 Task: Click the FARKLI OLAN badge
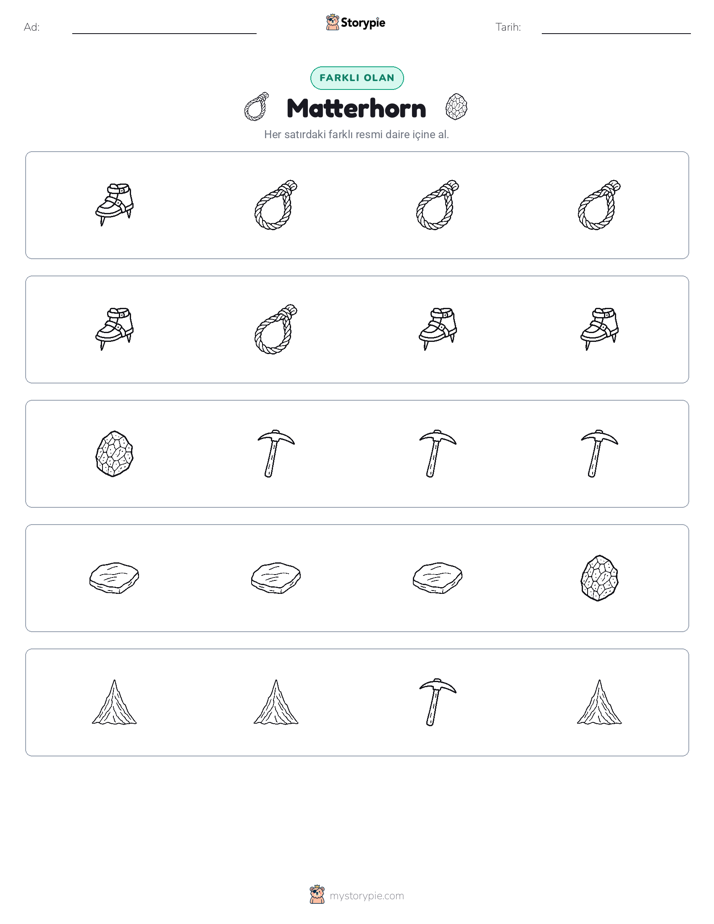[357, 78]
